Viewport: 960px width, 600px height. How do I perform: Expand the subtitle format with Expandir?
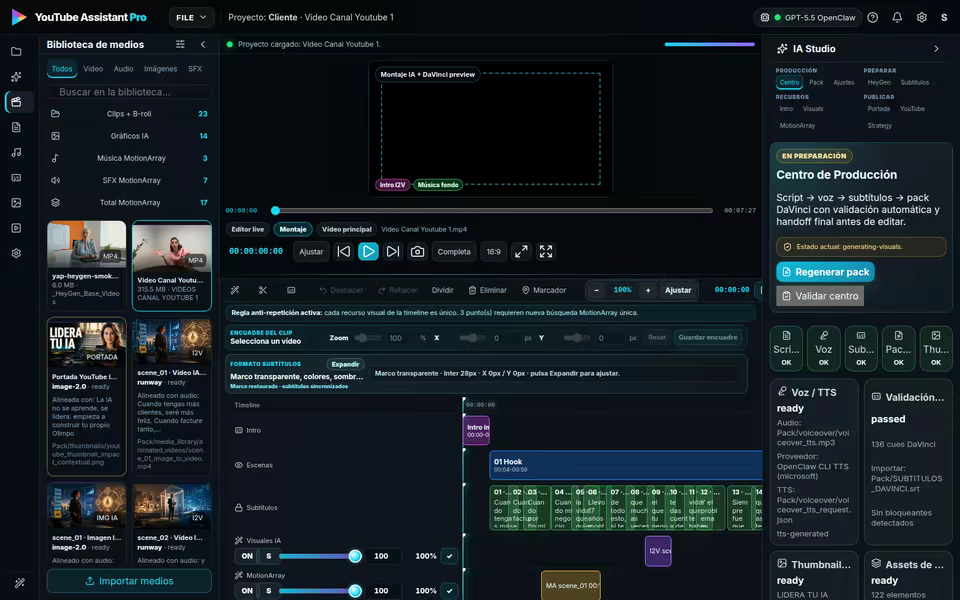pyautogui.click(x=345, y=364)
